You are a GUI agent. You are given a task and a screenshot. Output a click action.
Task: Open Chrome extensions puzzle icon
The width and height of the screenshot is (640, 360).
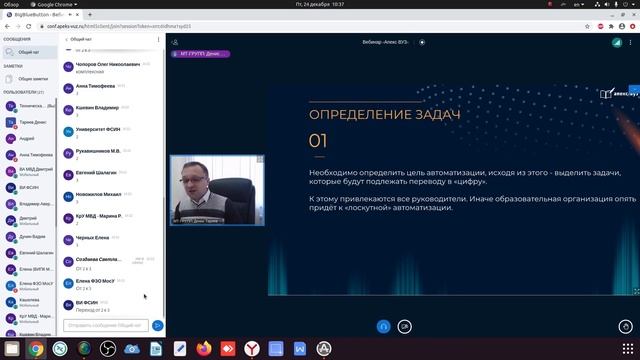point(611,26)
